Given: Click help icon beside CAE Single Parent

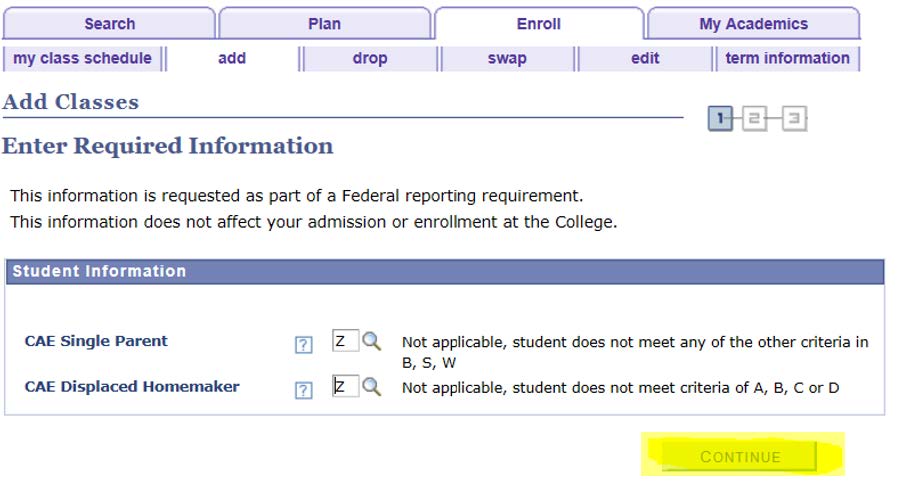Looking at the screenshot, I should point(304,345).
